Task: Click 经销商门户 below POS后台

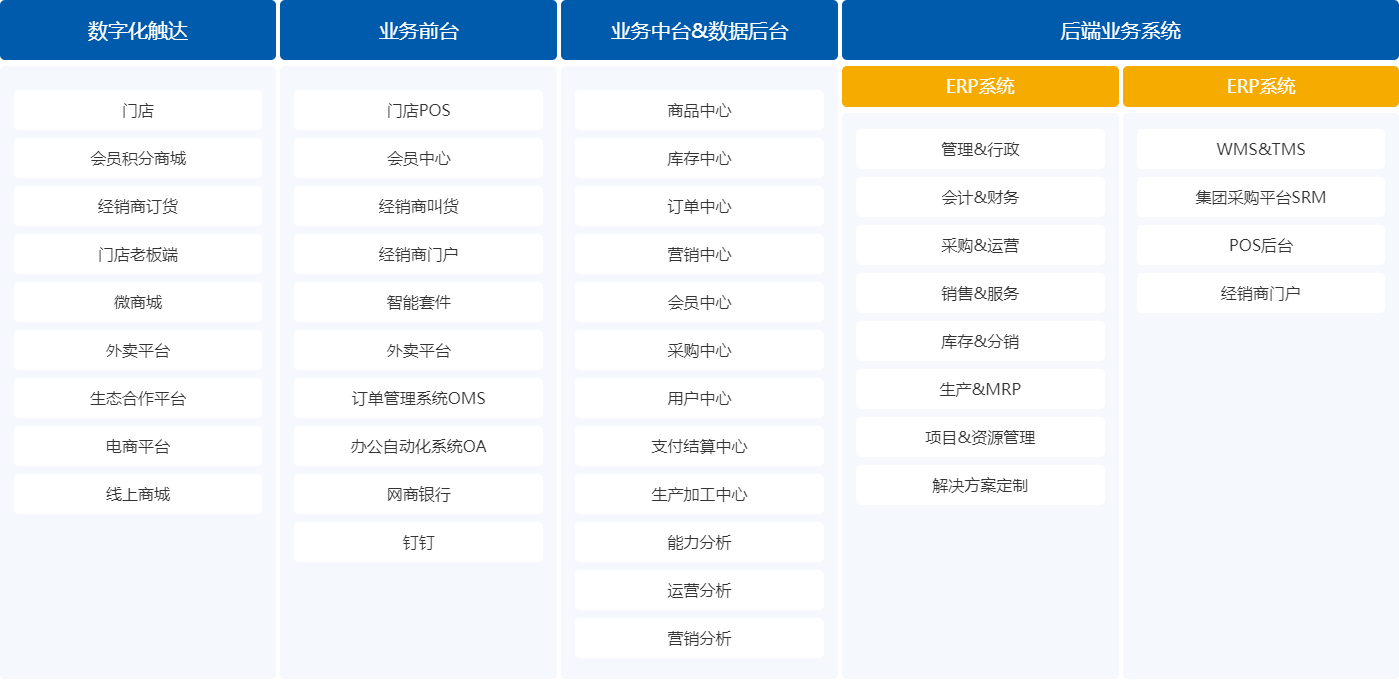Action: (1261, 293)
